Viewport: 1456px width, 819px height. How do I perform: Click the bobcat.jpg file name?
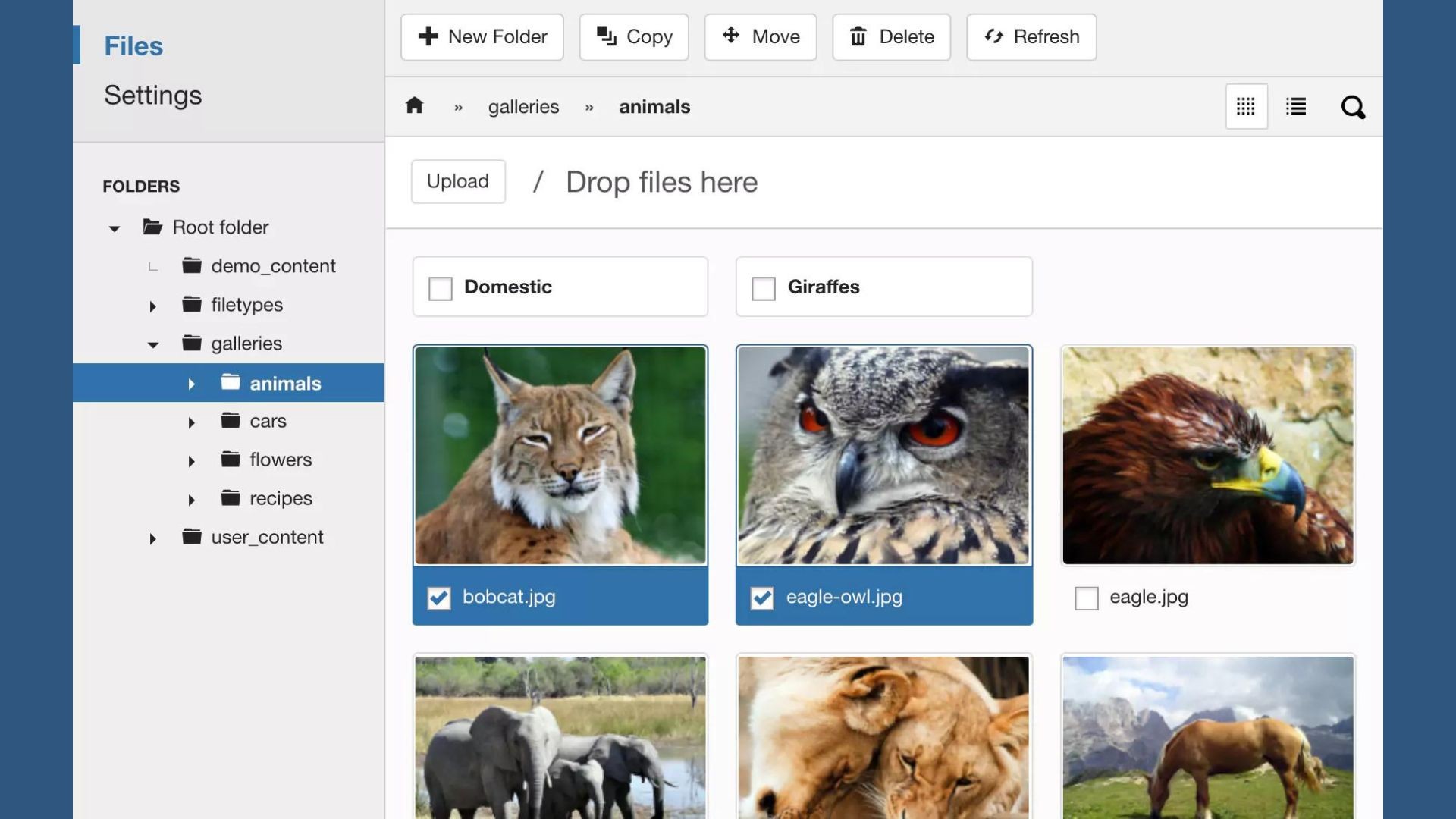click(509, 597)
